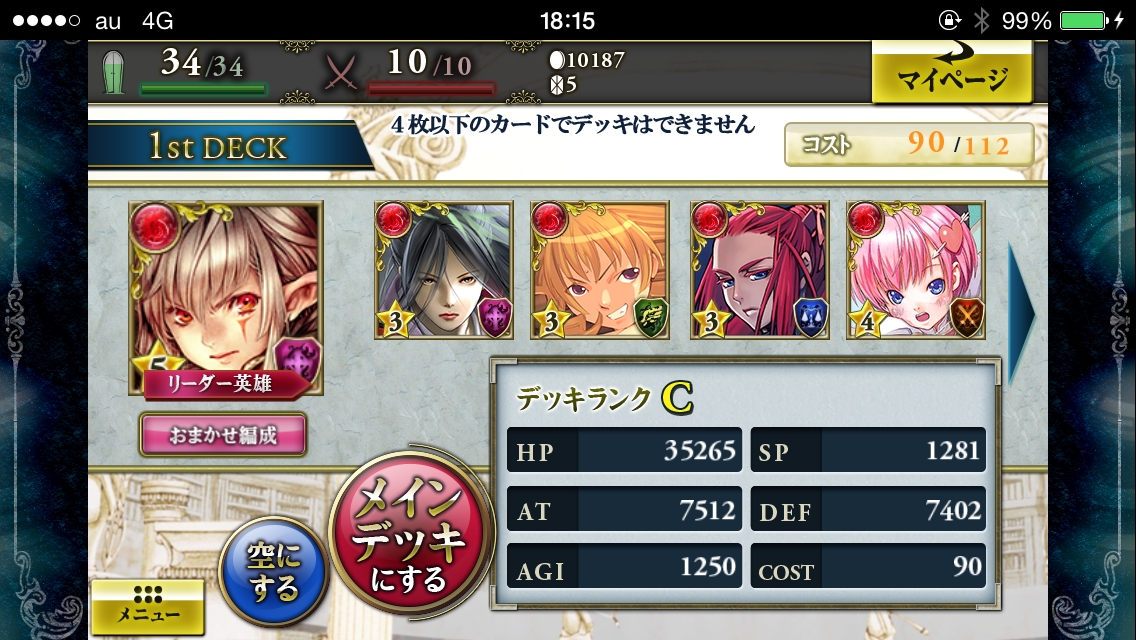Tap the crossed swords battle icon
Viewport: 1136px width, 640px height.
pos(341,72)
